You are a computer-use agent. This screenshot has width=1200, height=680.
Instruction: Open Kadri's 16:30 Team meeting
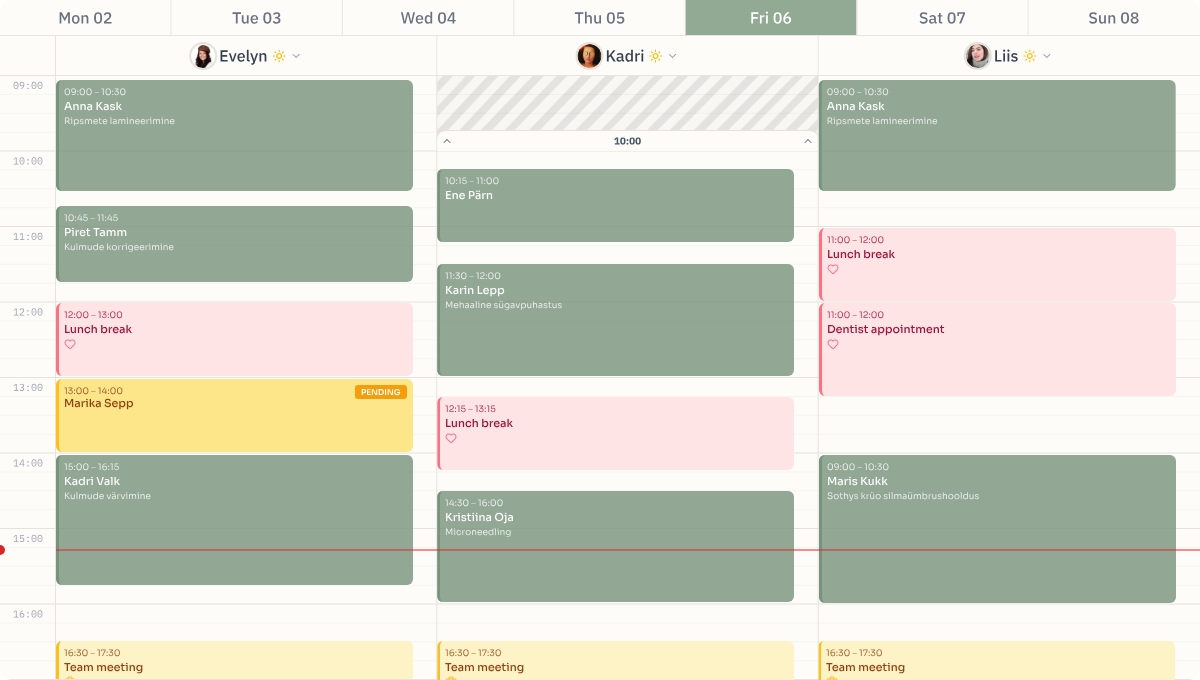coord(615,660)
